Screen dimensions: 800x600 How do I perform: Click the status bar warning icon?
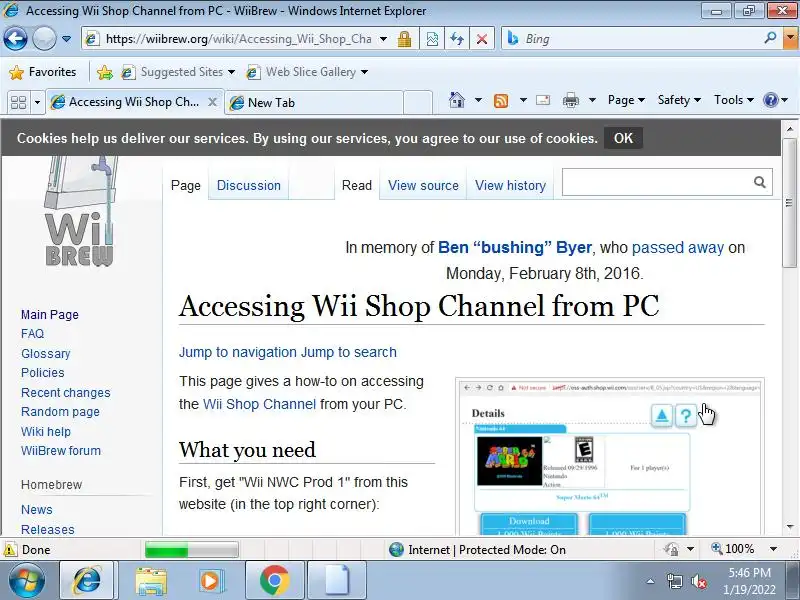(9, 550)
